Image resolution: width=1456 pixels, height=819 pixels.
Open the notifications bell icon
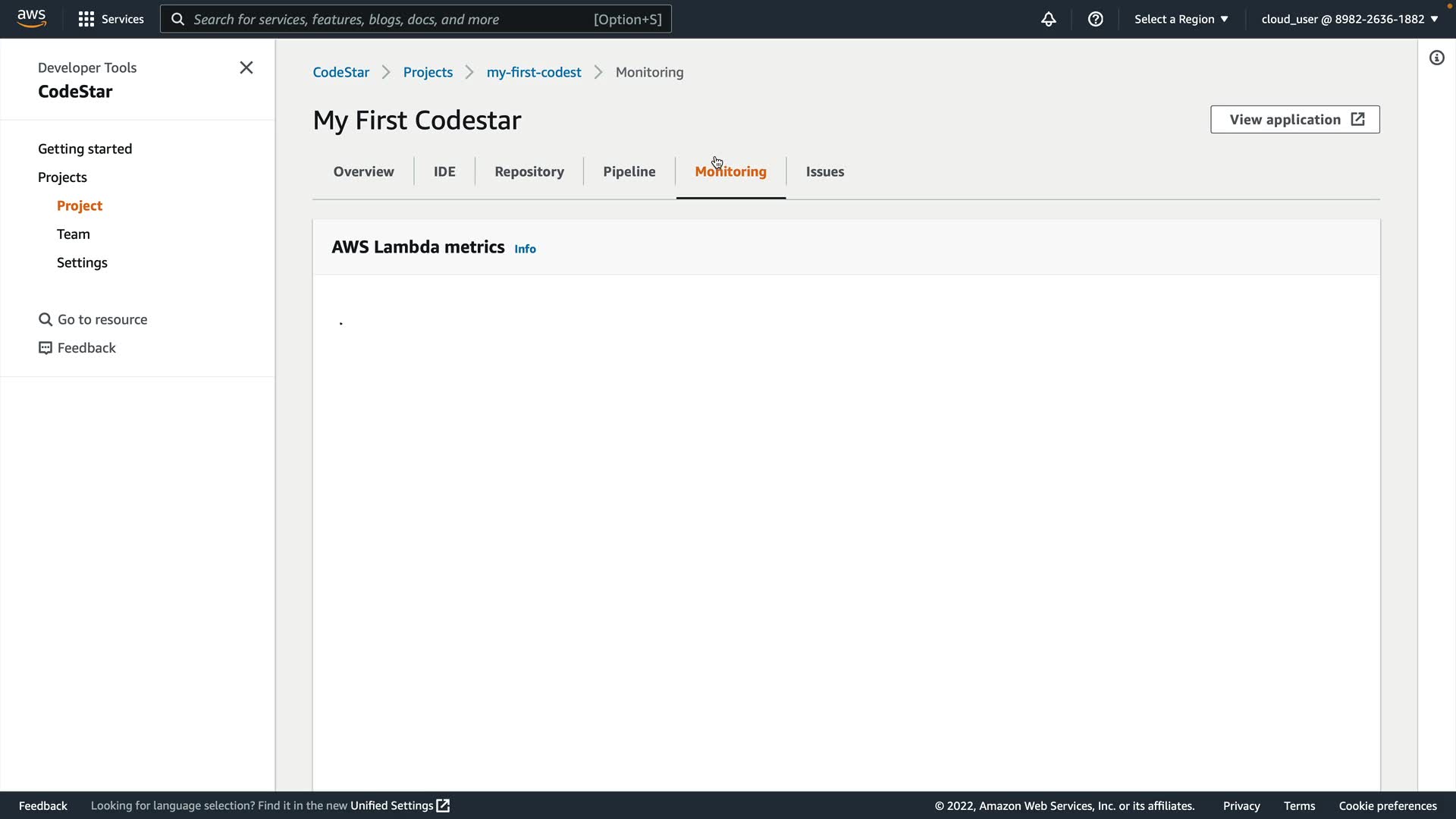point(1048,19)
